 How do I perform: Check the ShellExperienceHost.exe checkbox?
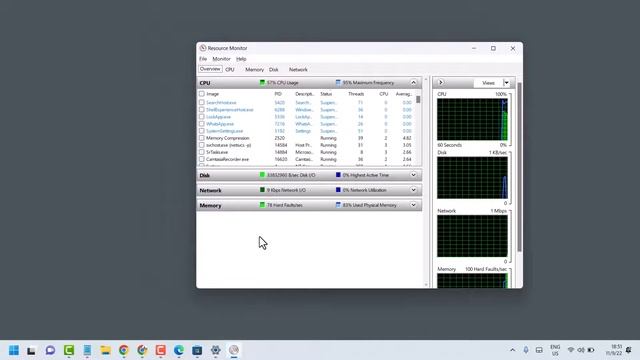[202, 110]
